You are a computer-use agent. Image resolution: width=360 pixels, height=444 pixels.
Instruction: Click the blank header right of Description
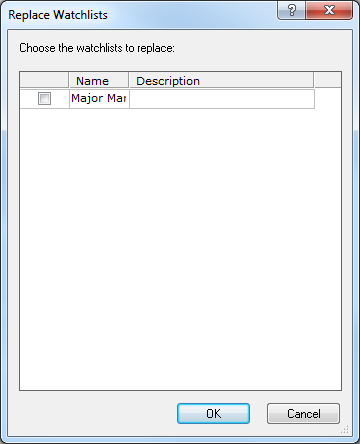[328, 80]
